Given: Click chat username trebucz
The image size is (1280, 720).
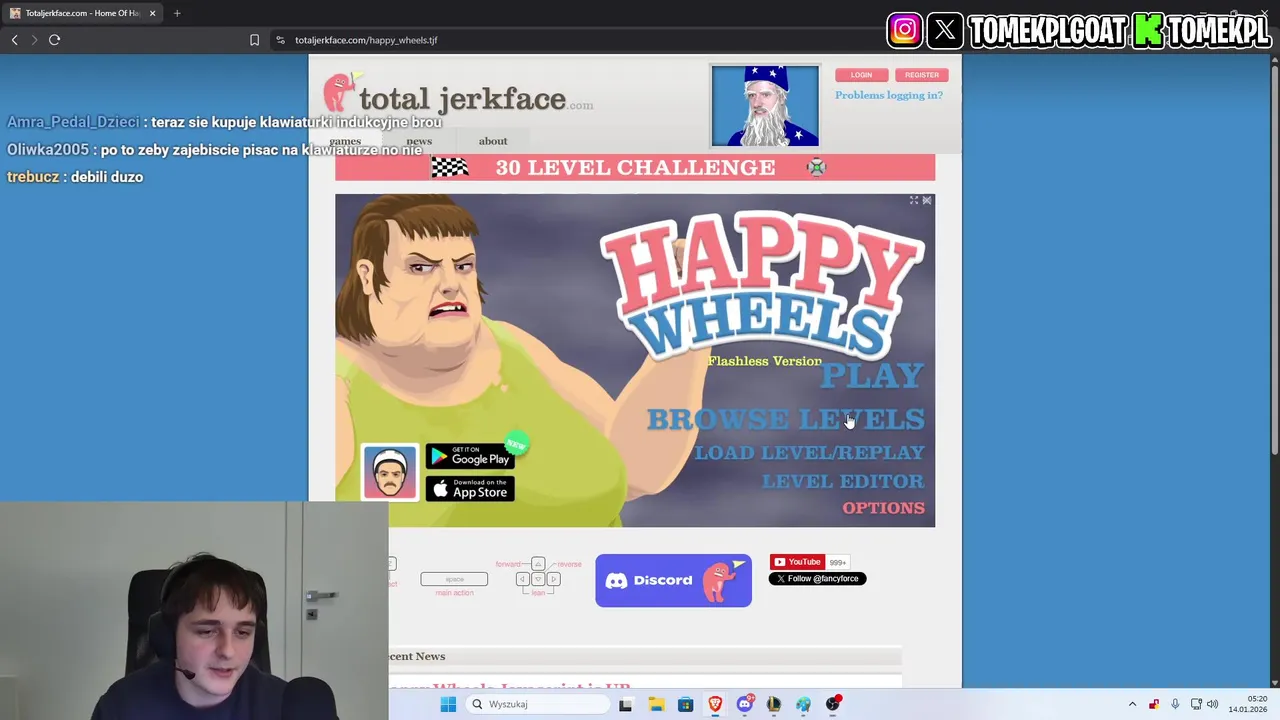Looking at the screenshot, I should pos(33,177).
